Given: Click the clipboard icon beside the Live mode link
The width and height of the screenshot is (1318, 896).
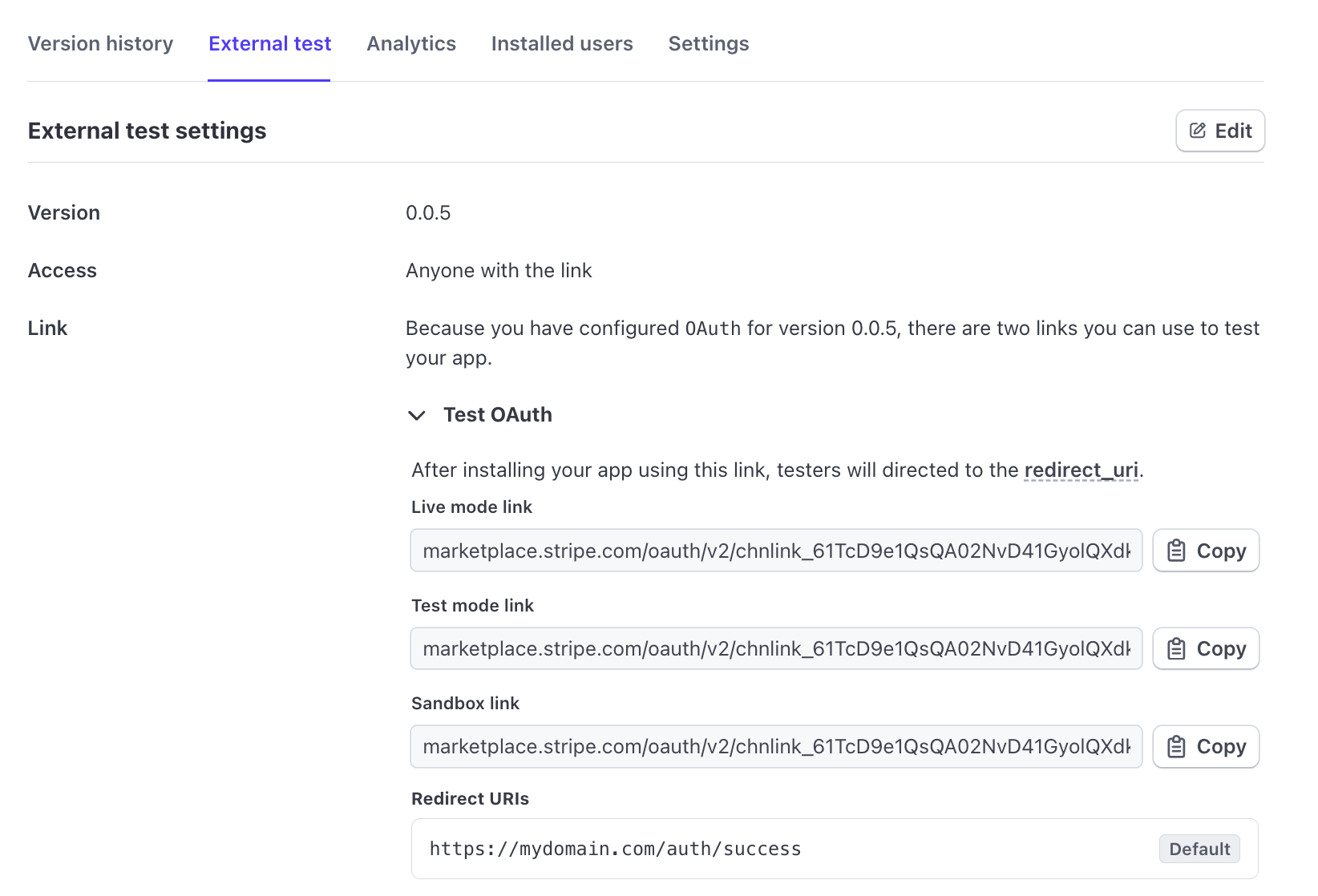Looking at the screenshot, I should [1176, 551].
